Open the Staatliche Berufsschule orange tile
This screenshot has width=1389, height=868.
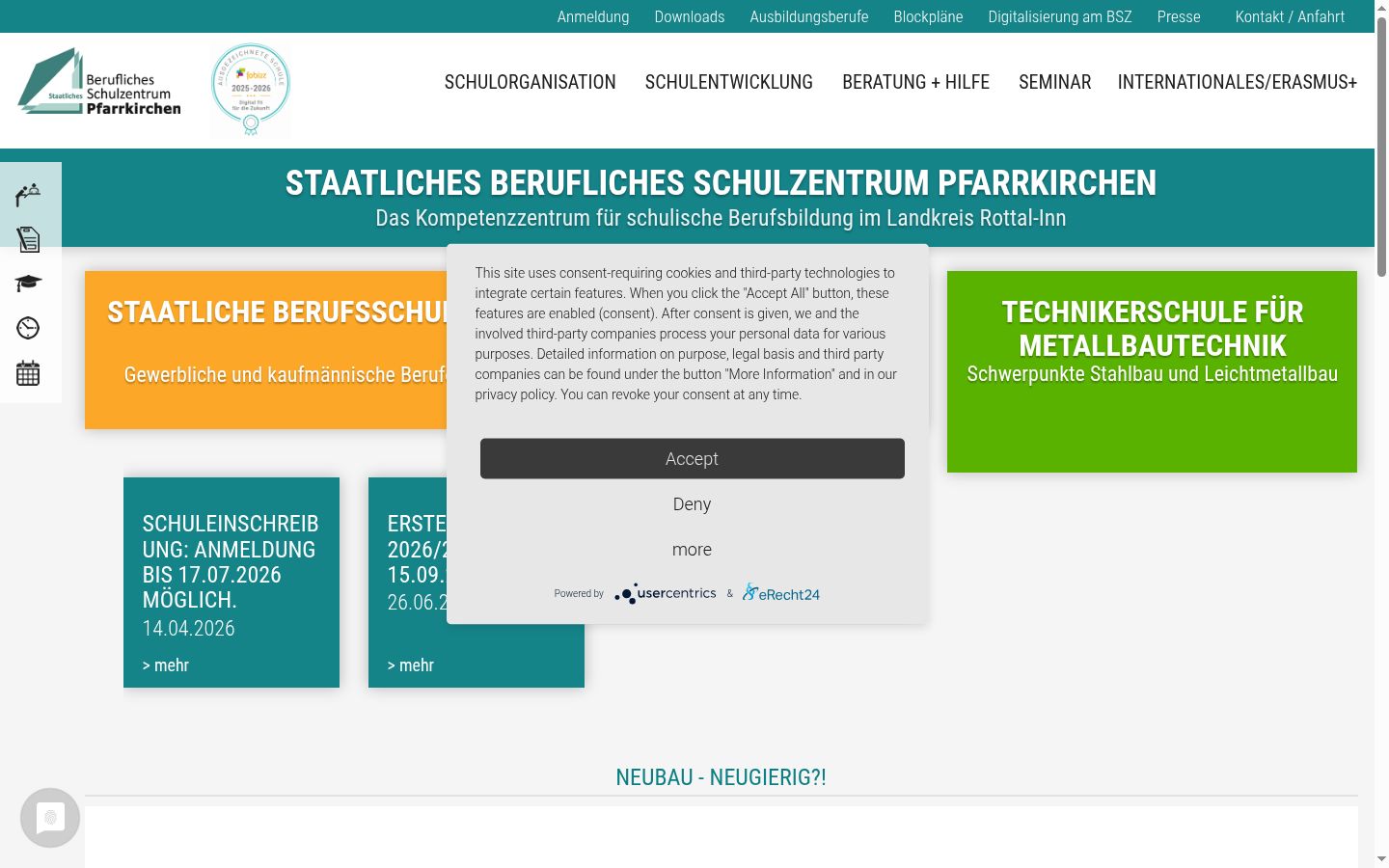point(266,350)
